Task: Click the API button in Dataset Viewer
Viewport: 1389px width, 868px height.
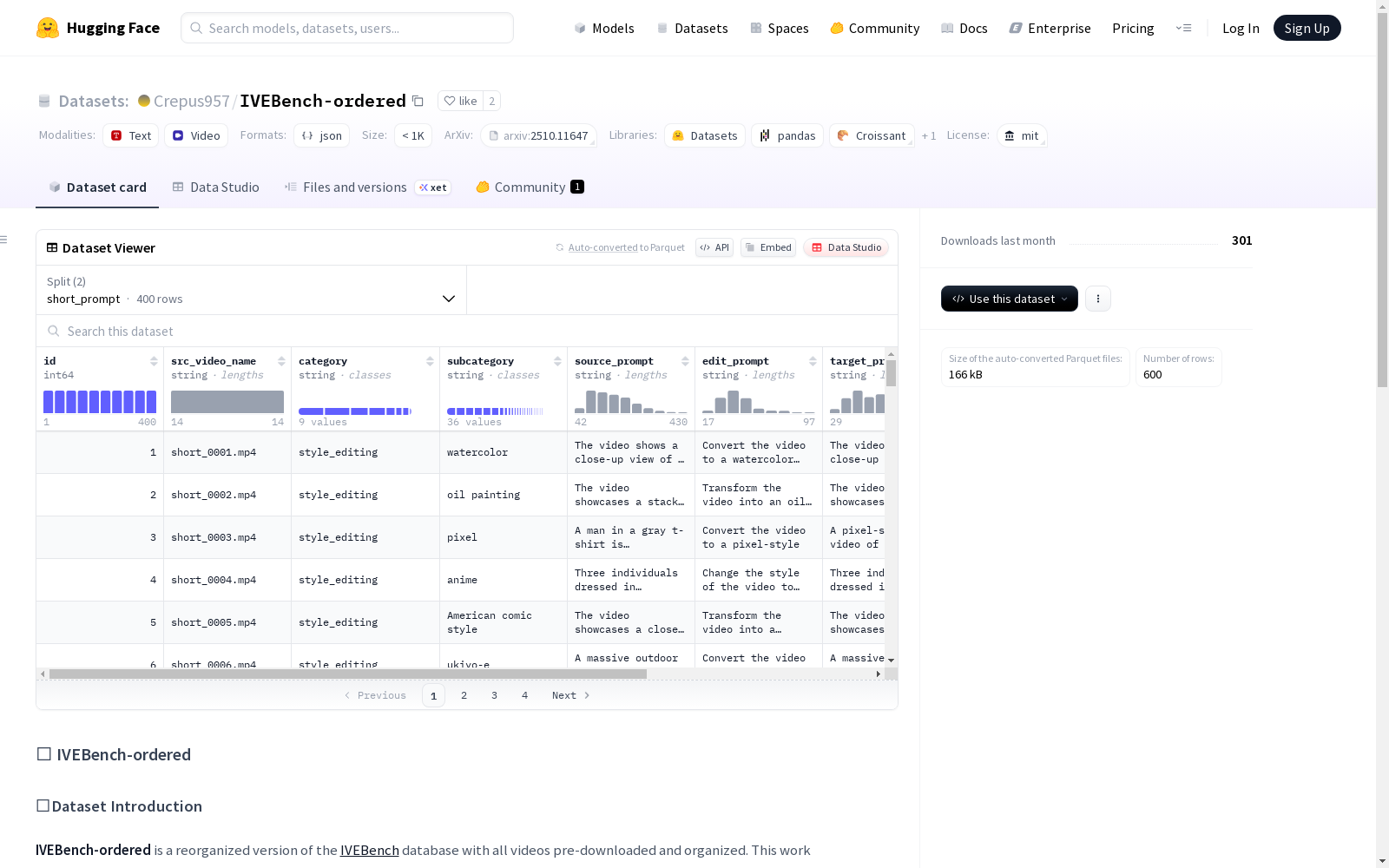Action: click(x=714, y=247)
